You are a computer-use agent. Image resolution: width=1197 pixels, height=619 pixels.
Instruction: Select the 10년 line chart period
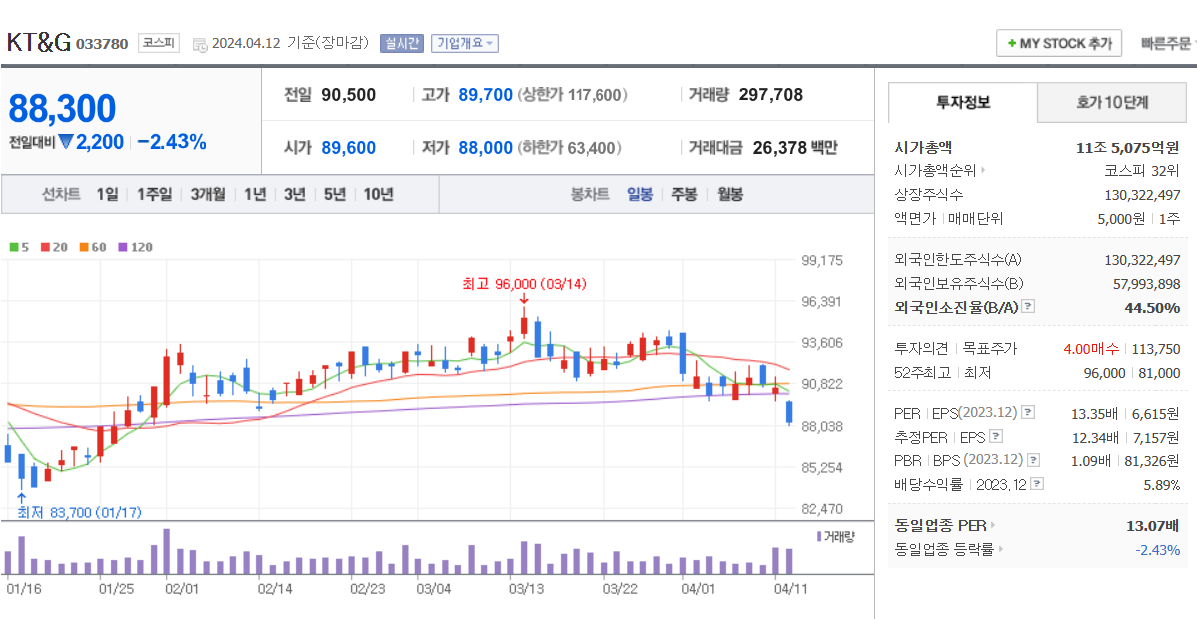pyautogui.click(x=378, y=194)
